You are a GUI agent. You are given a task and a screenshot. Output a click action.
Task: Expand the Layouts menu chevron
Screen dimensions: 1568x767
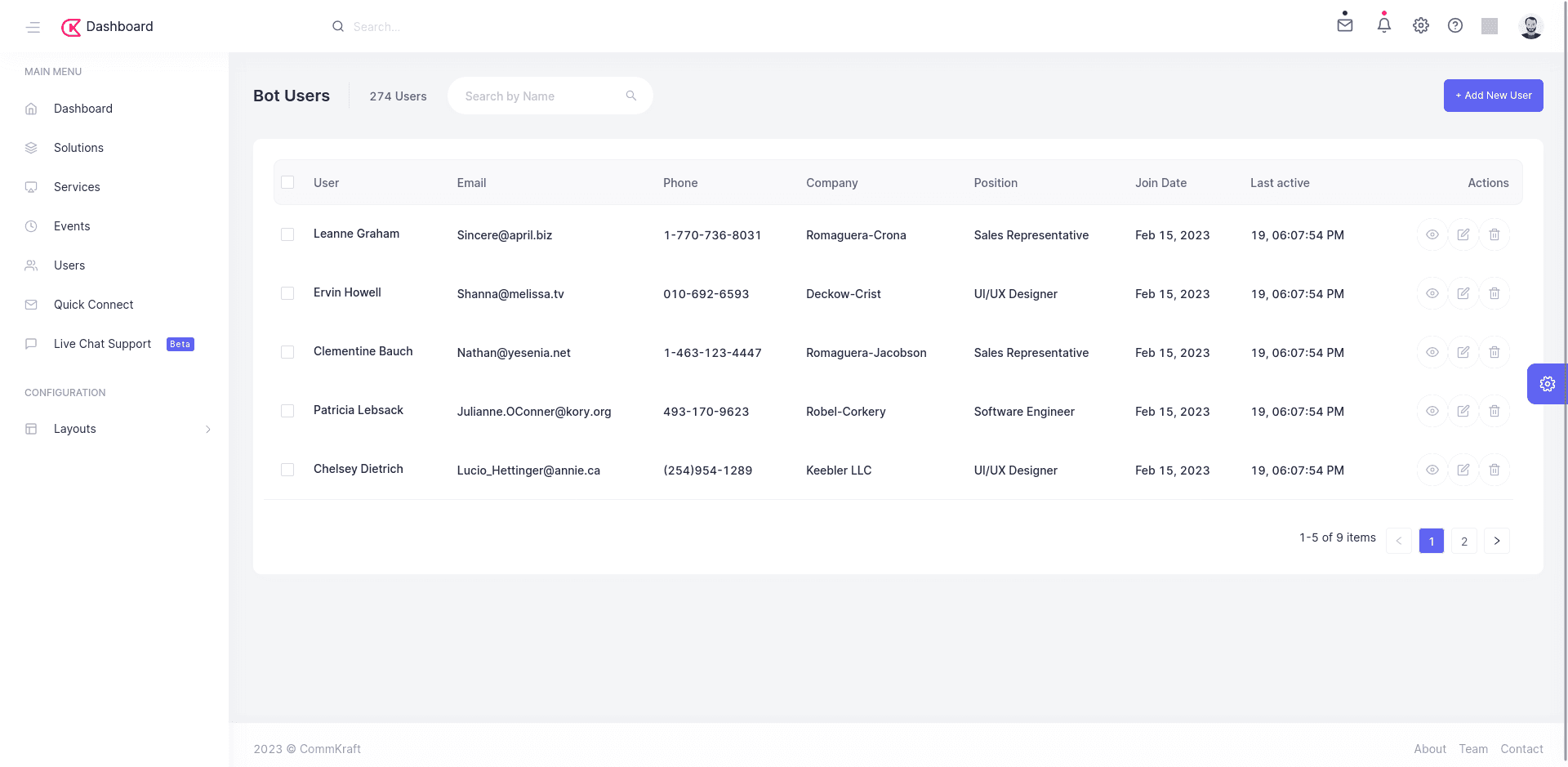[208, 429]
